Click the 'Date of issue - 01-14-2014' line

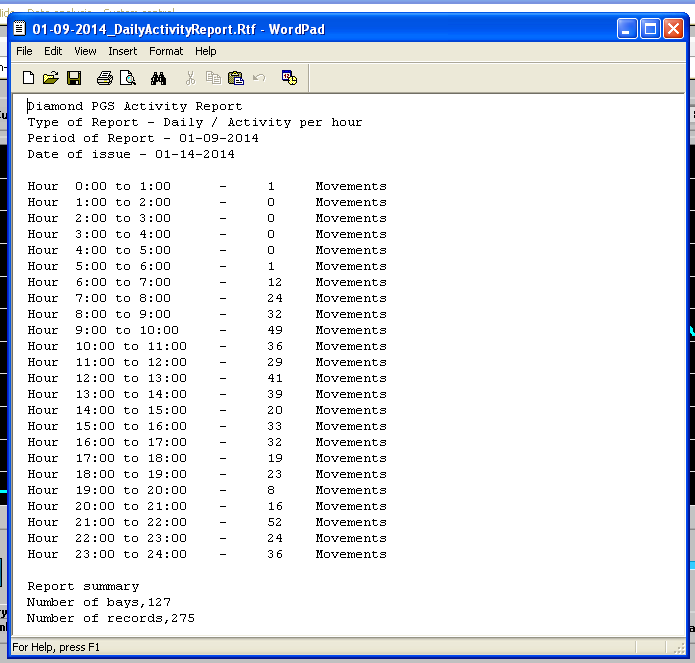pyautogui.click(x=131, y=154)
